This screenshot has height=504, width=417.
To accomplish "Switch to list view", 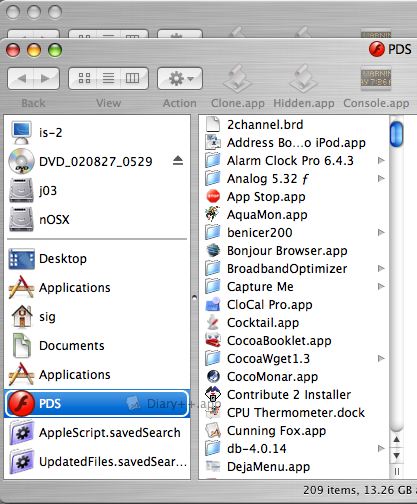I will (x=108, y=79).
